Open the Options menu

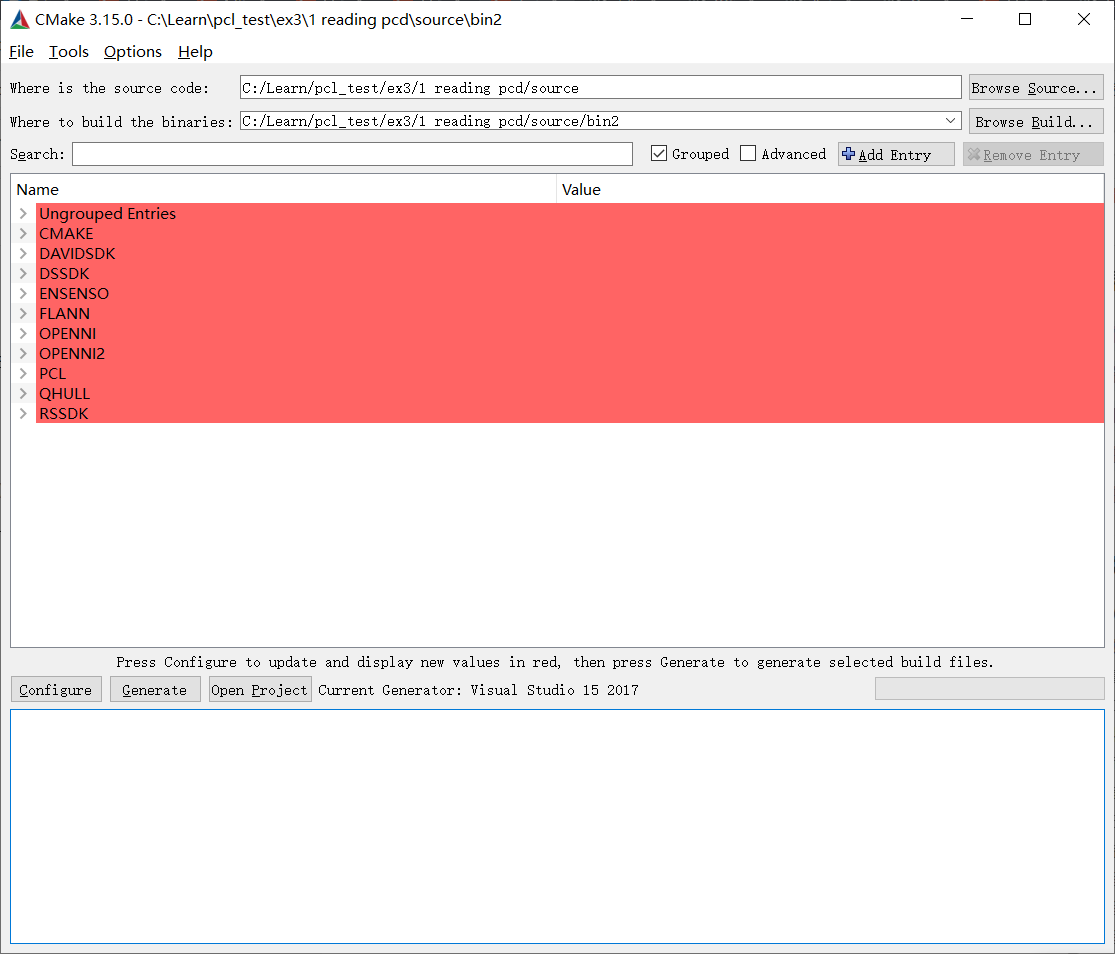tap(132, 52)
